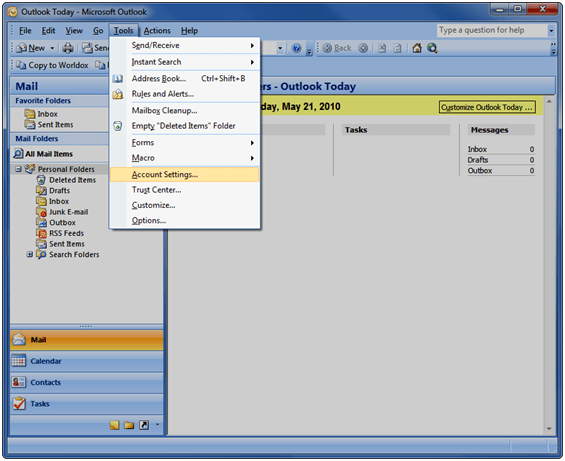Click the Outlook Today scrollbar up arrow
This screenshot has height=461, width=565.
(549, 102)
